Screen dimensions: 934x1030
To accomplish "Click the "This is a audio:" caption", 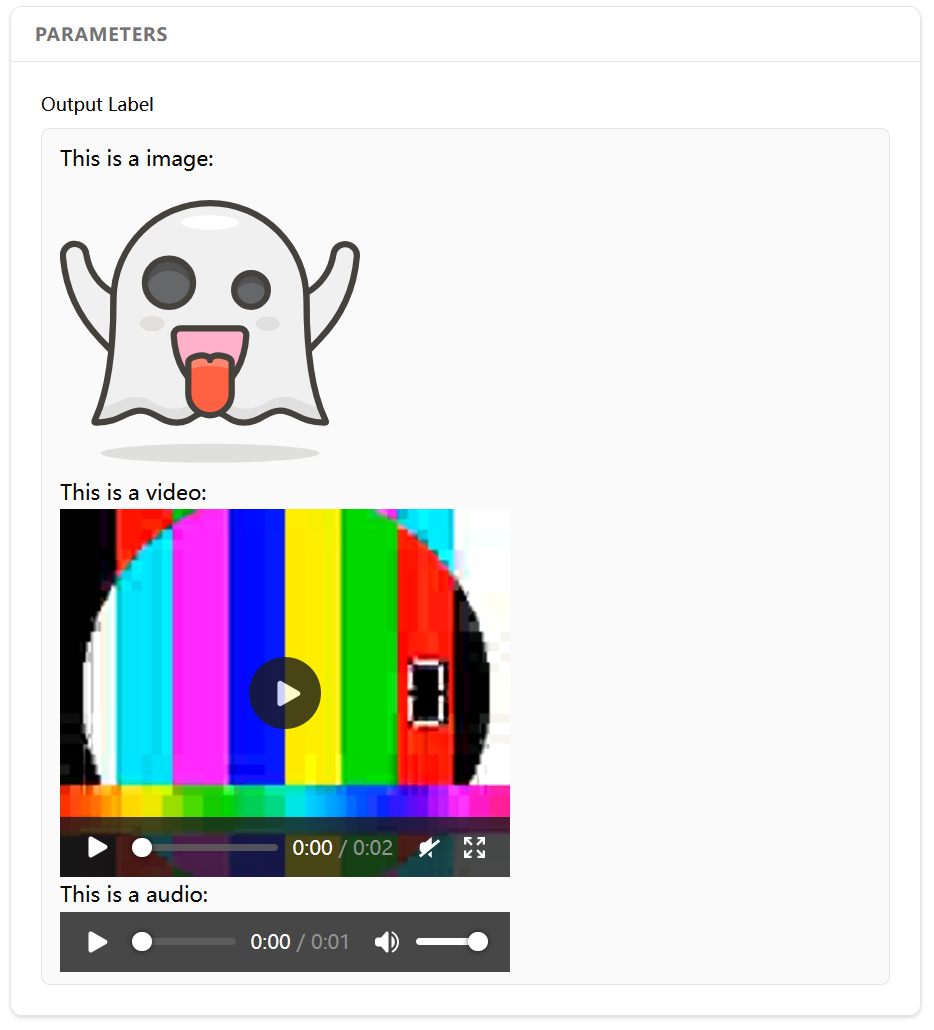I will [x=134, y=894].
